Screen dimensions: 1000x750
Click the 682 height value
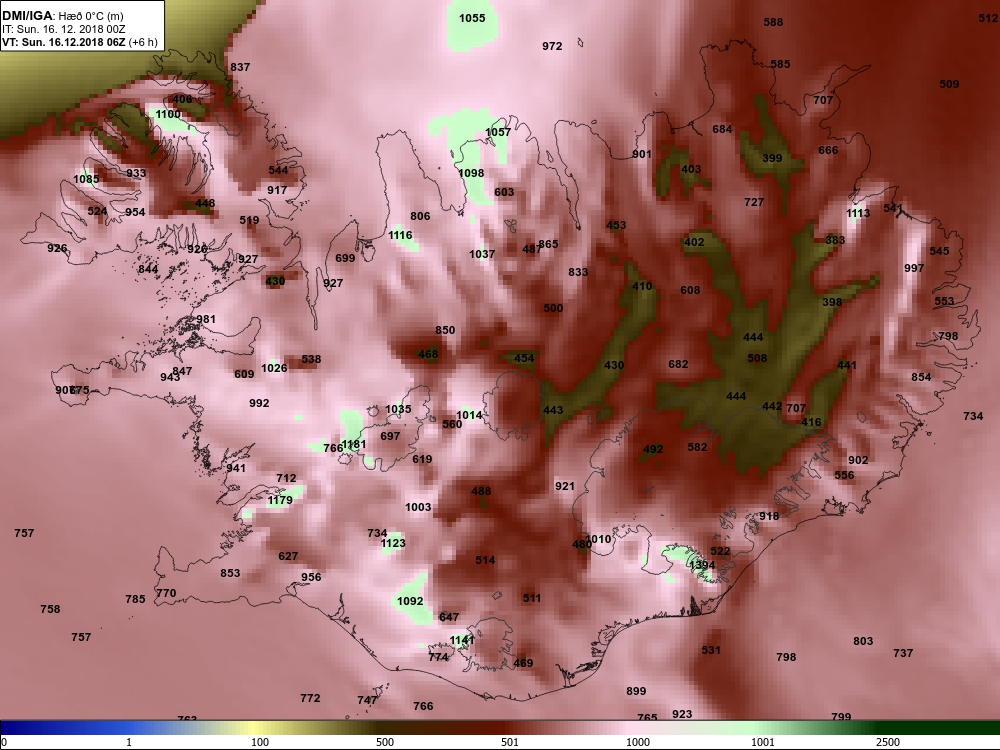click(x=678, y=364)
